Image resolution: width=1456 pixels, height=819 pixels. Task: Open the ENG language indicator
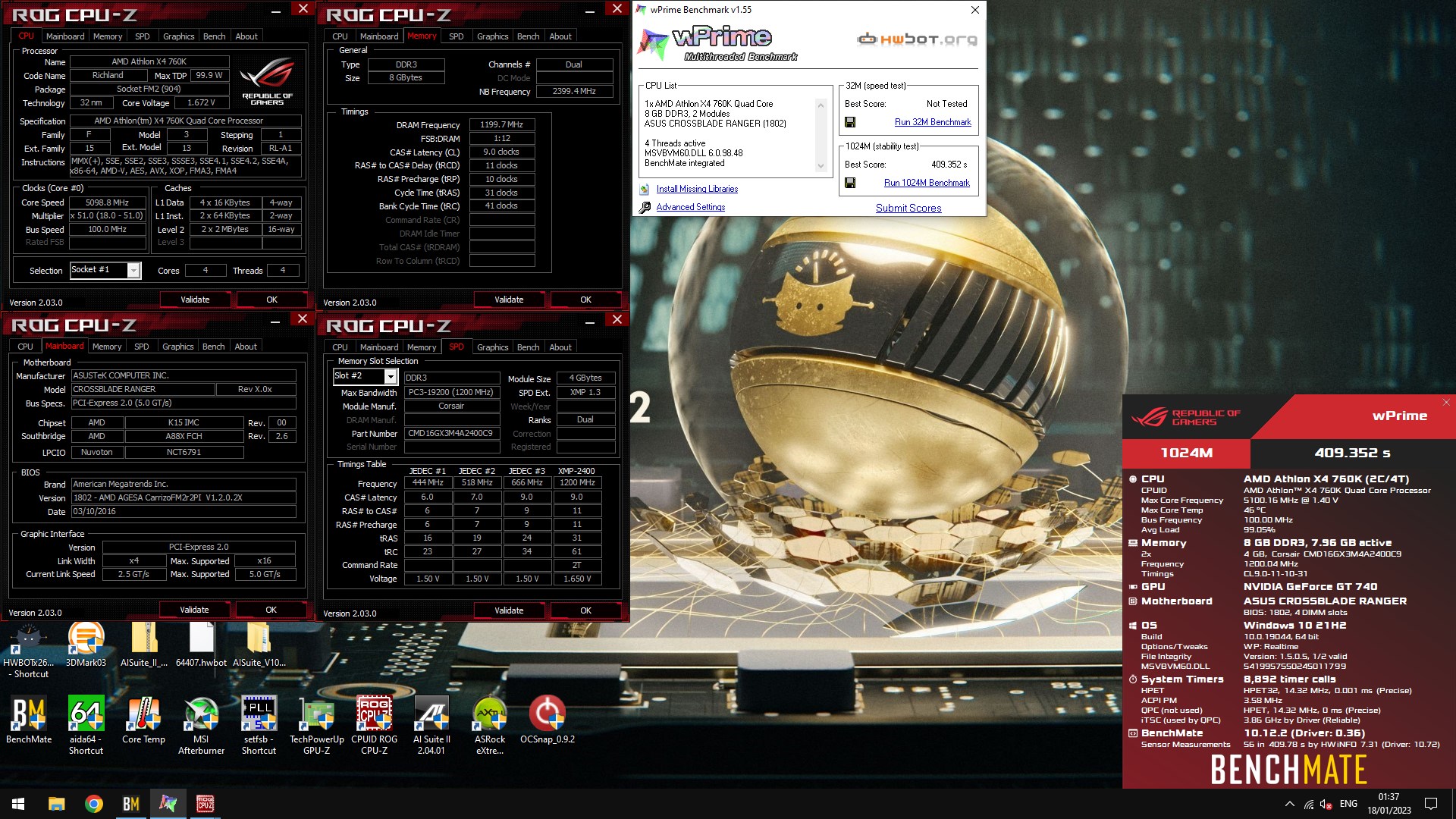click(x=1348, y=804)
